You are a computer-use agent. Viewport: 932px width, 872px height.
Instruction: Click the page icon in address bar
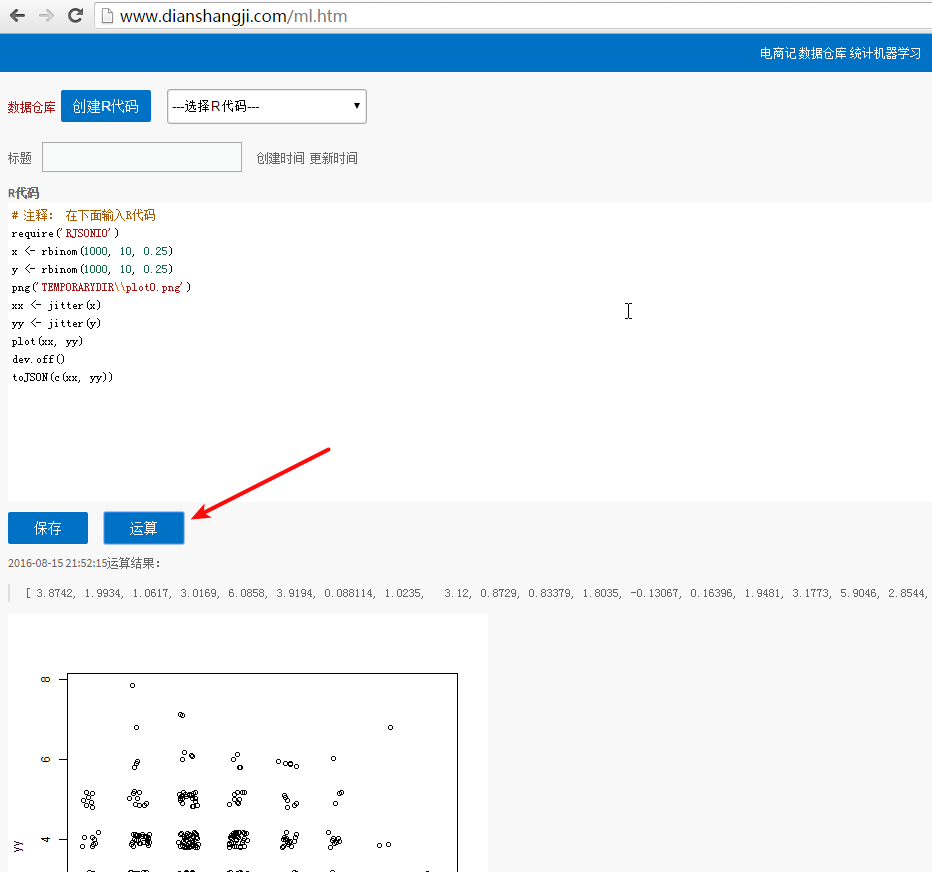click(x=107, y=16)
